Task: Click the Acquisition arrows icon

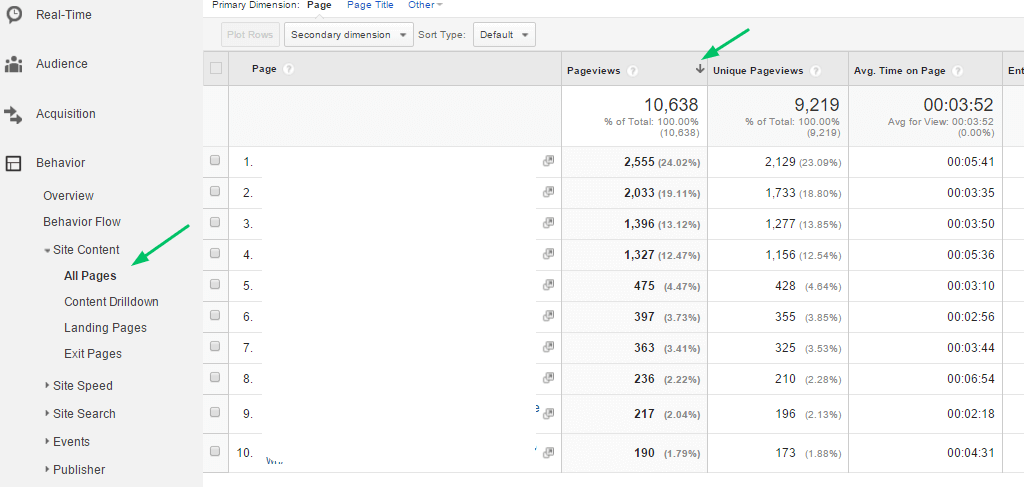Action: click(x=14, y=114)
